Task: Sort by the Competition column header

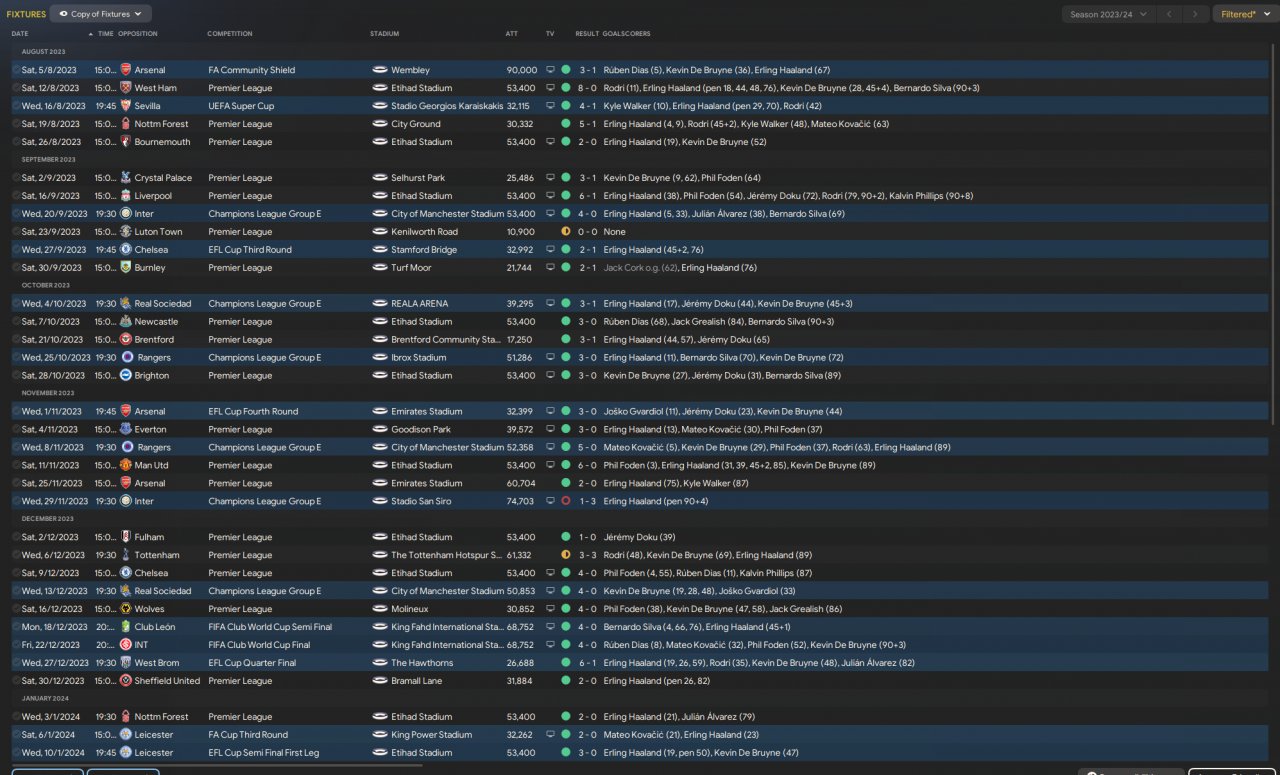Action: tap(230, 34)
